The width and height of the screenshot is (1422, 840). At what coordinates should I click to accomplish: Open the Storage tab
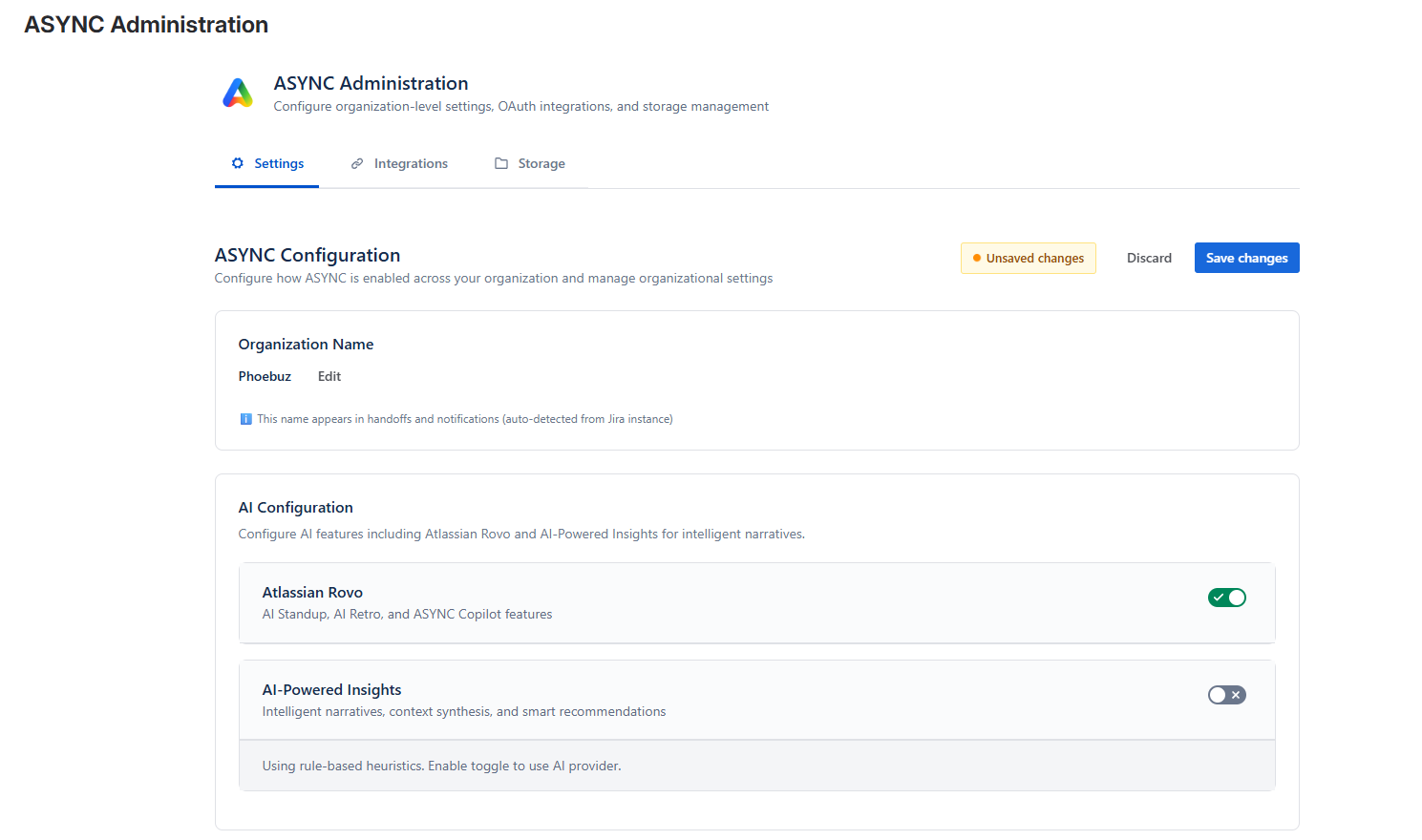click(541, 163)
